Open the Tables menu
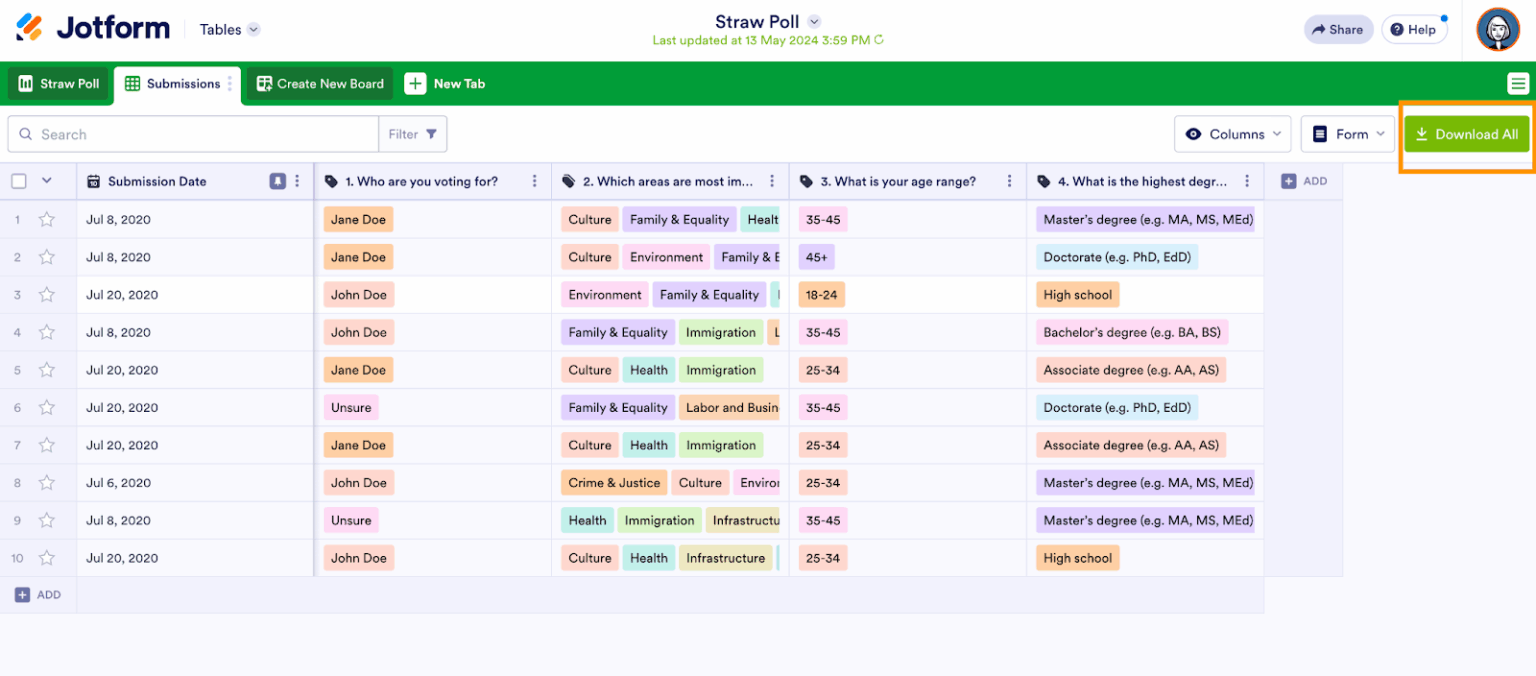 pyautogui.click(x=228, y=29)
